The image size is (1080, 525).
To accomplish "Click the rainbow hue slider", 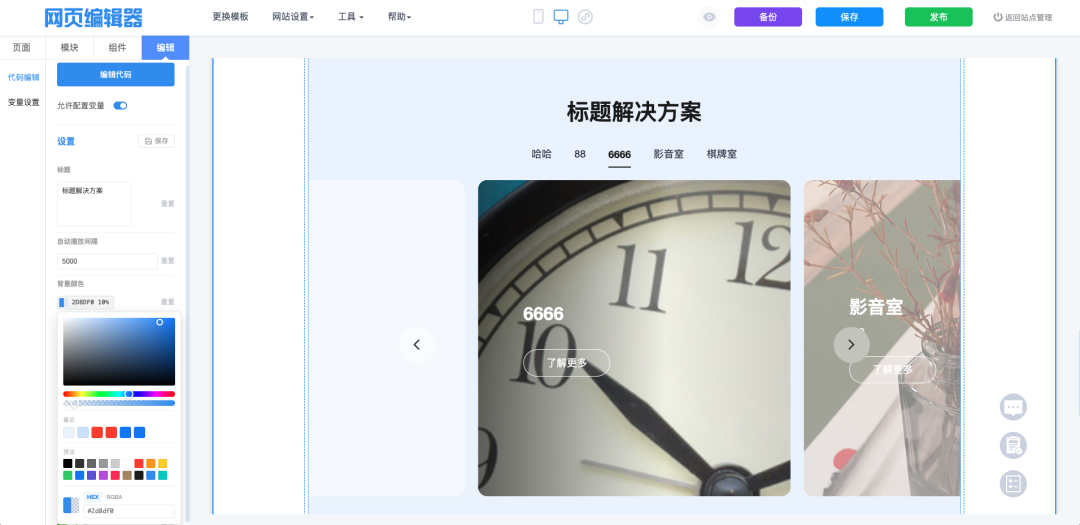I will point(119,394).
